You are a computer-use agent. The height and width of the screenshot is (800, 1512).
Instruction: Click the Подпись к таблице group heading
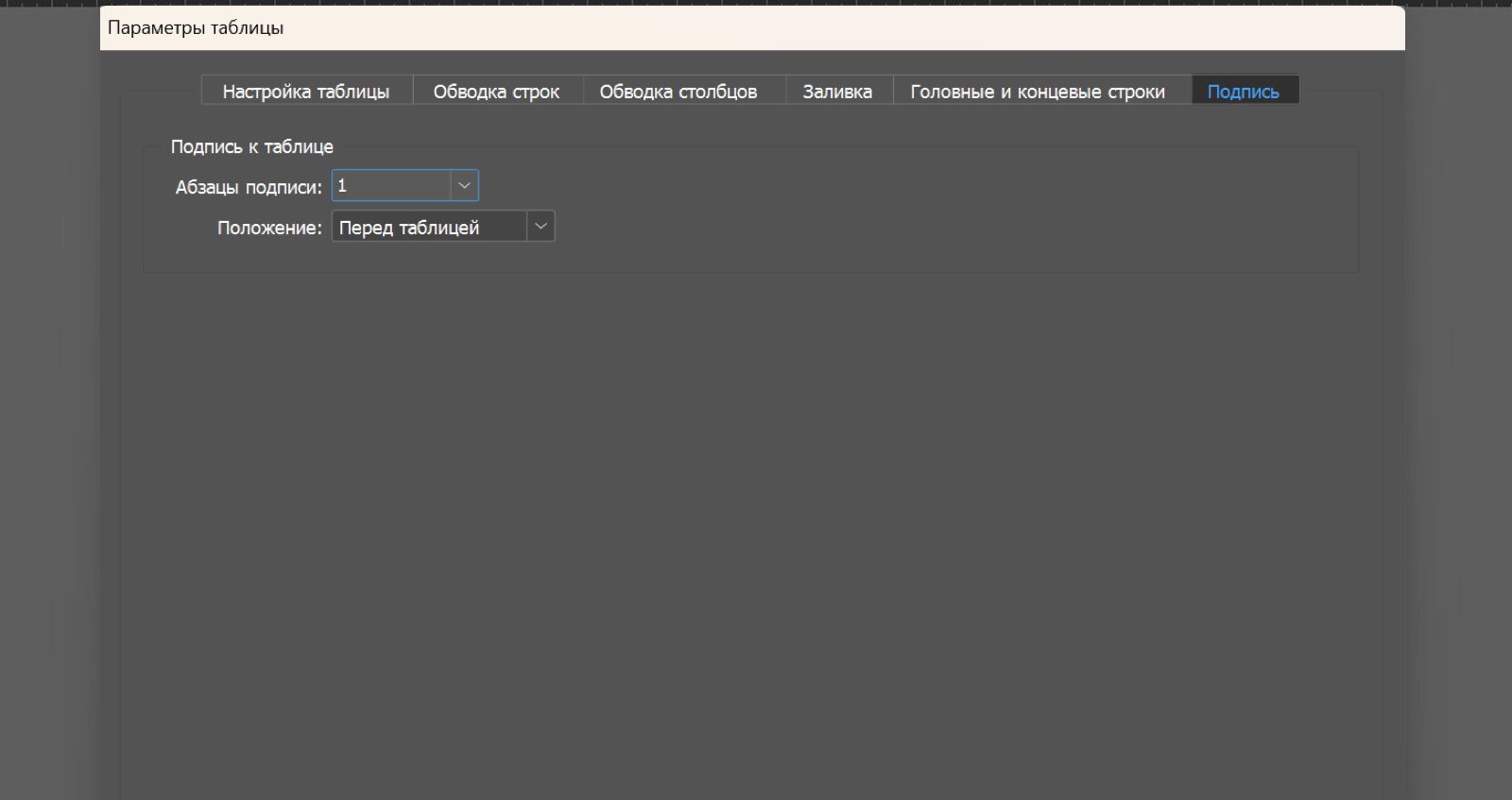tap(251, 146)
